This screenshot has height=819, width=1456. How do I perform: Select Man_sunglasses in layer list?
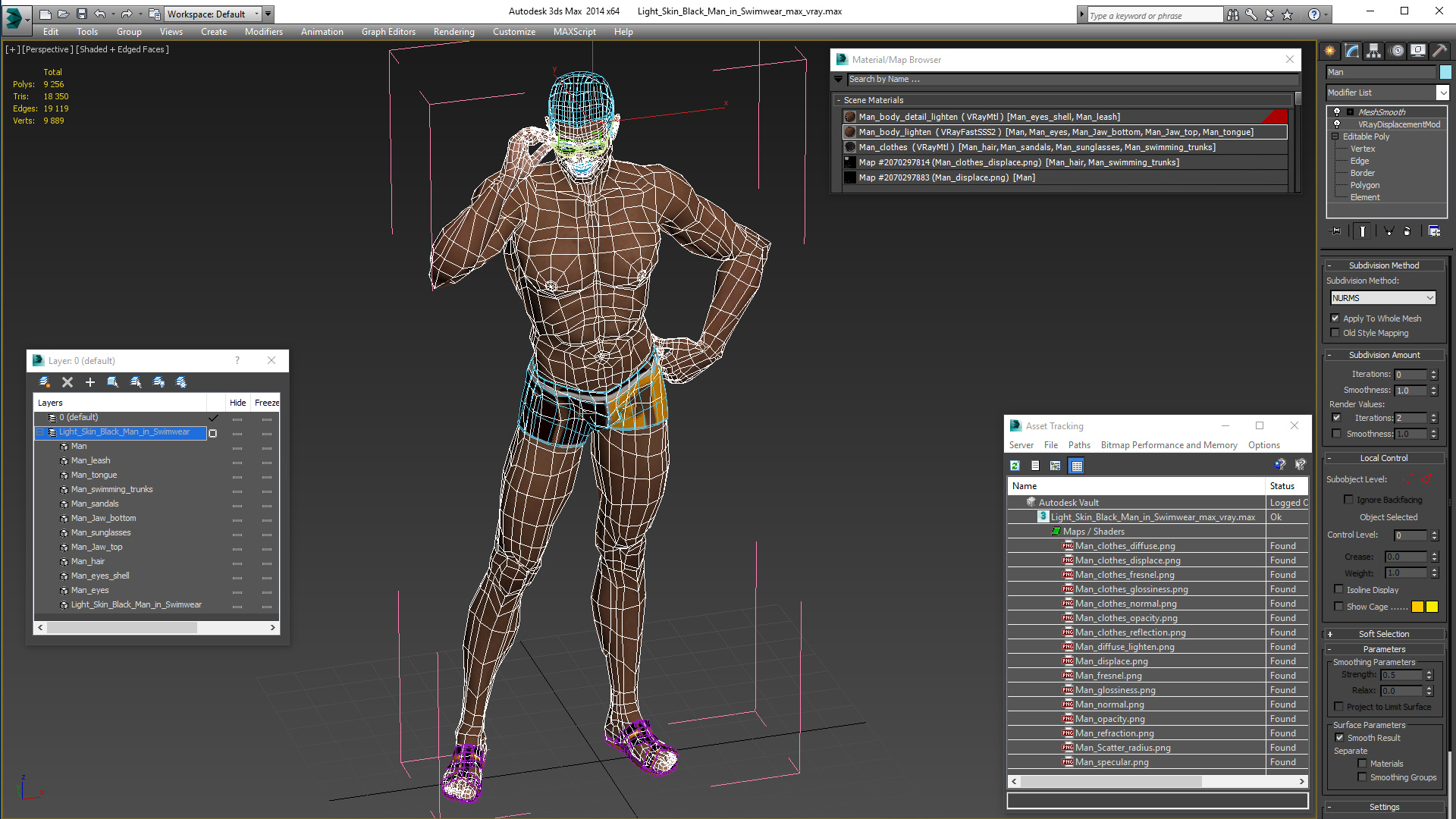point(101,532)
